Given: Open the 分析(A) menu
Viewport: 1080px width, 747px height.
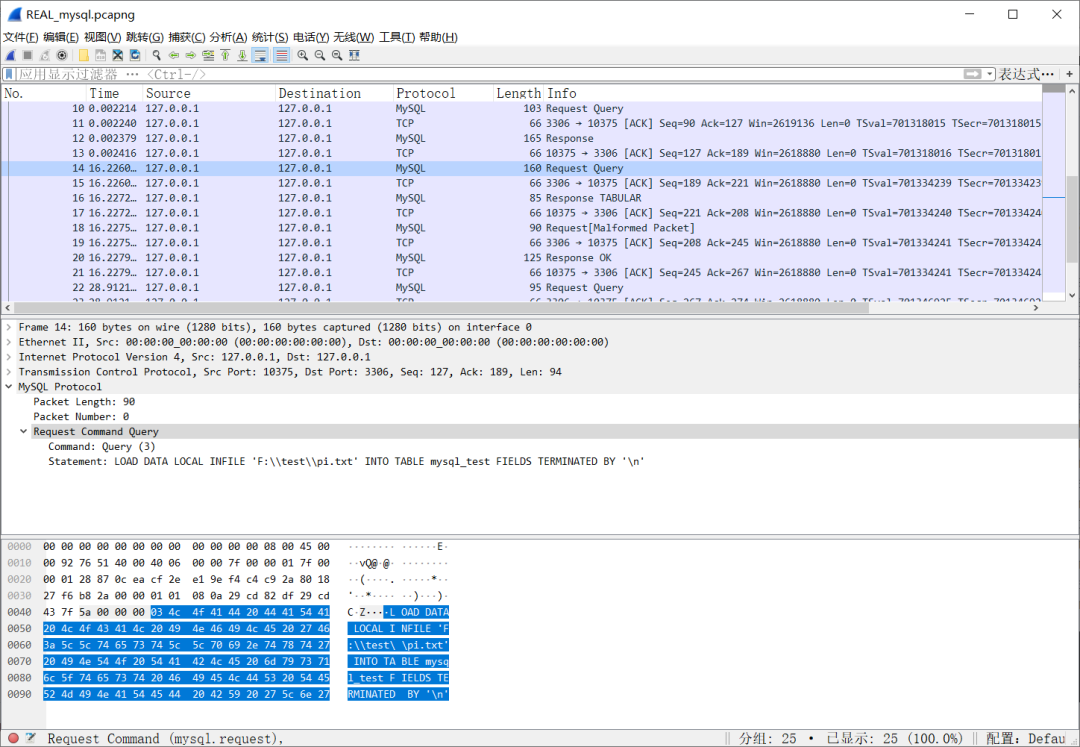Looking at the screenshot, I should click(x=228, y=37).
